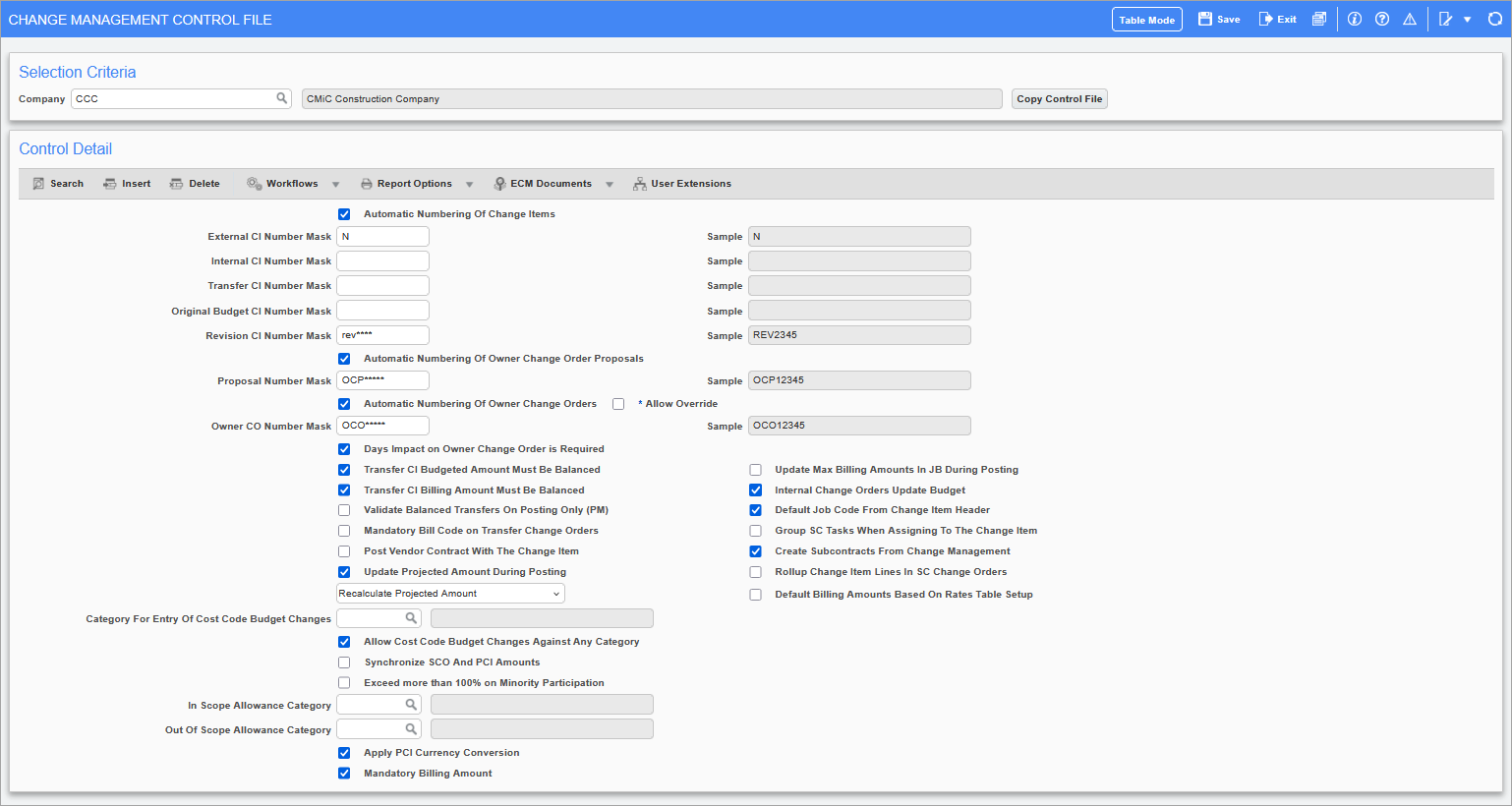Toggle Apply PCI Currency Conversion

(x=344, y=753)
